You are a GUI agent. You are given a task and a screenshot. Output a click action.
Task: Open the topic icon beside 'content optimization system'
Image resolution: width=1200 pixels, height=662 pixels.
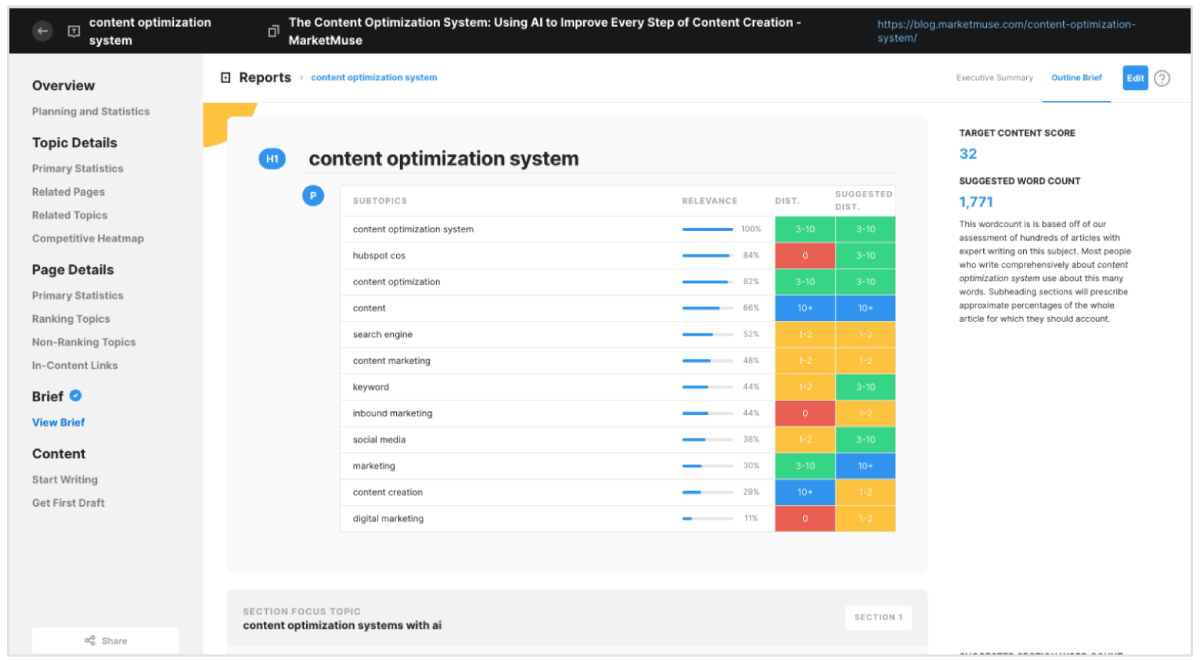(x=73, y=30)
